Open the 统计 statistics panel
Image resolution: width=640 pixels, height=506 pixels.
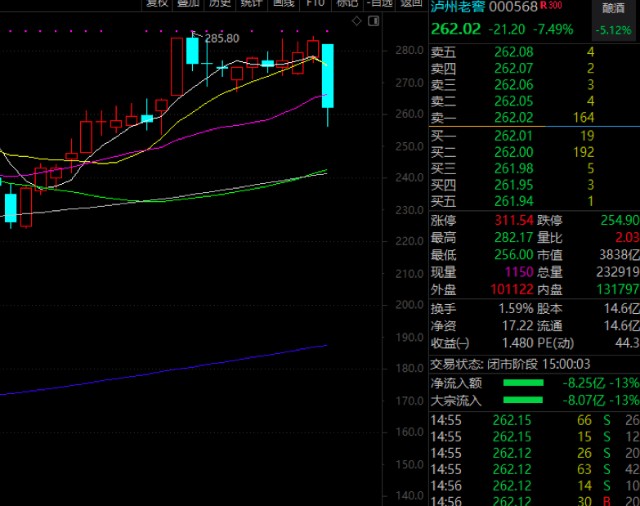(x=251, y=4)
